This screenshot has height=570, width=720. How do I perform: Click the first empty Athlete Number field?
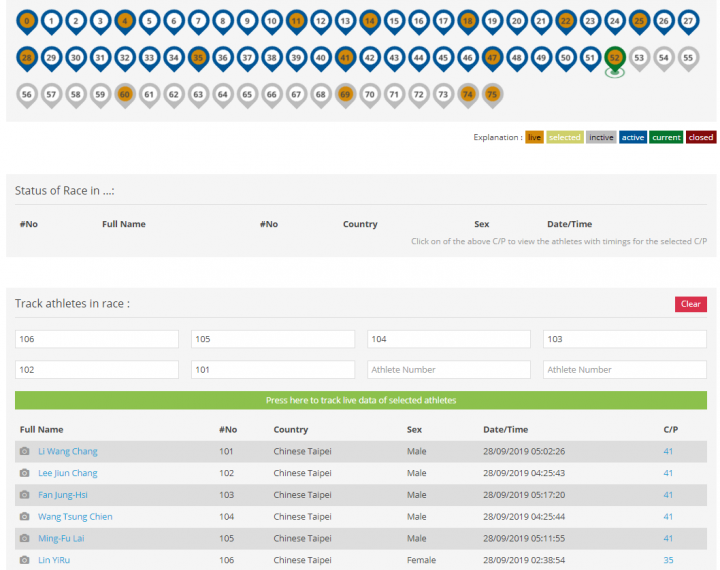[449, 370]
